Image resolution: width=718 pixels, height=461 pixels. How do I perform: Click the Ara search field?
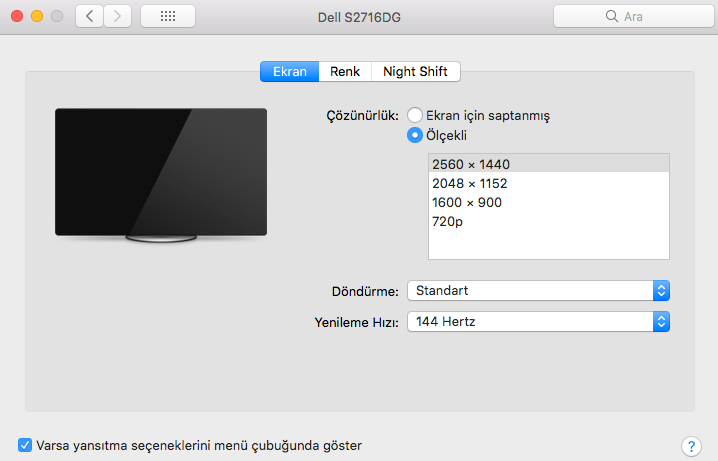click(640, 17)
